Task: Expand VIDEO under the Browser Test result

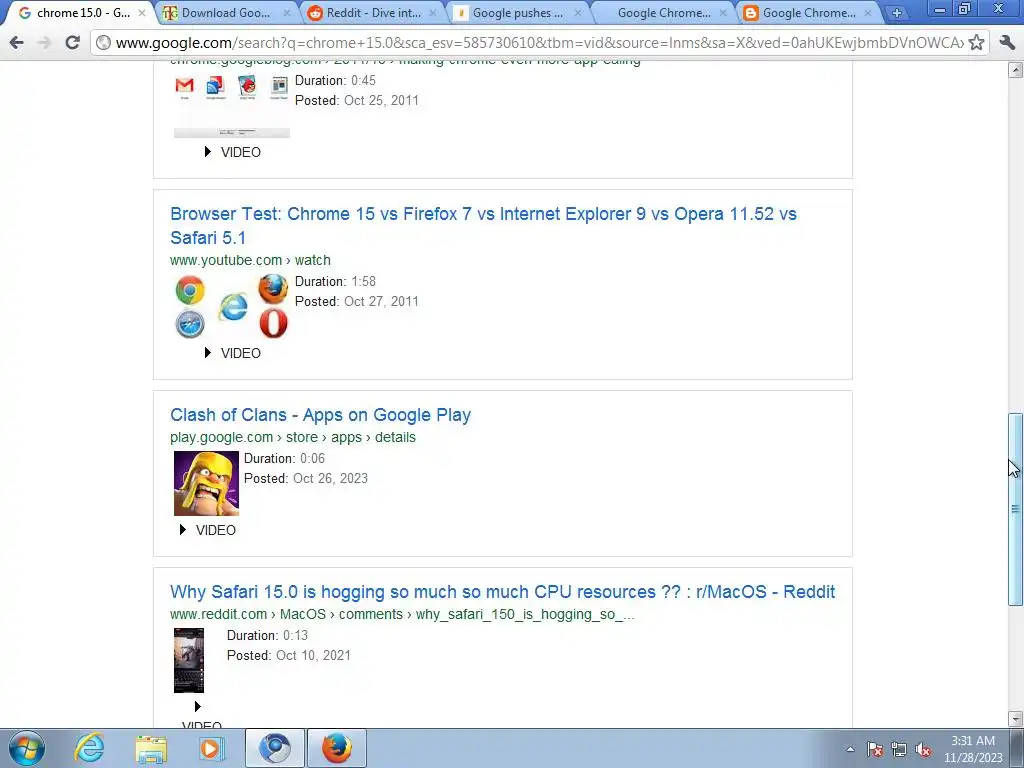Action: click(232, 353)
